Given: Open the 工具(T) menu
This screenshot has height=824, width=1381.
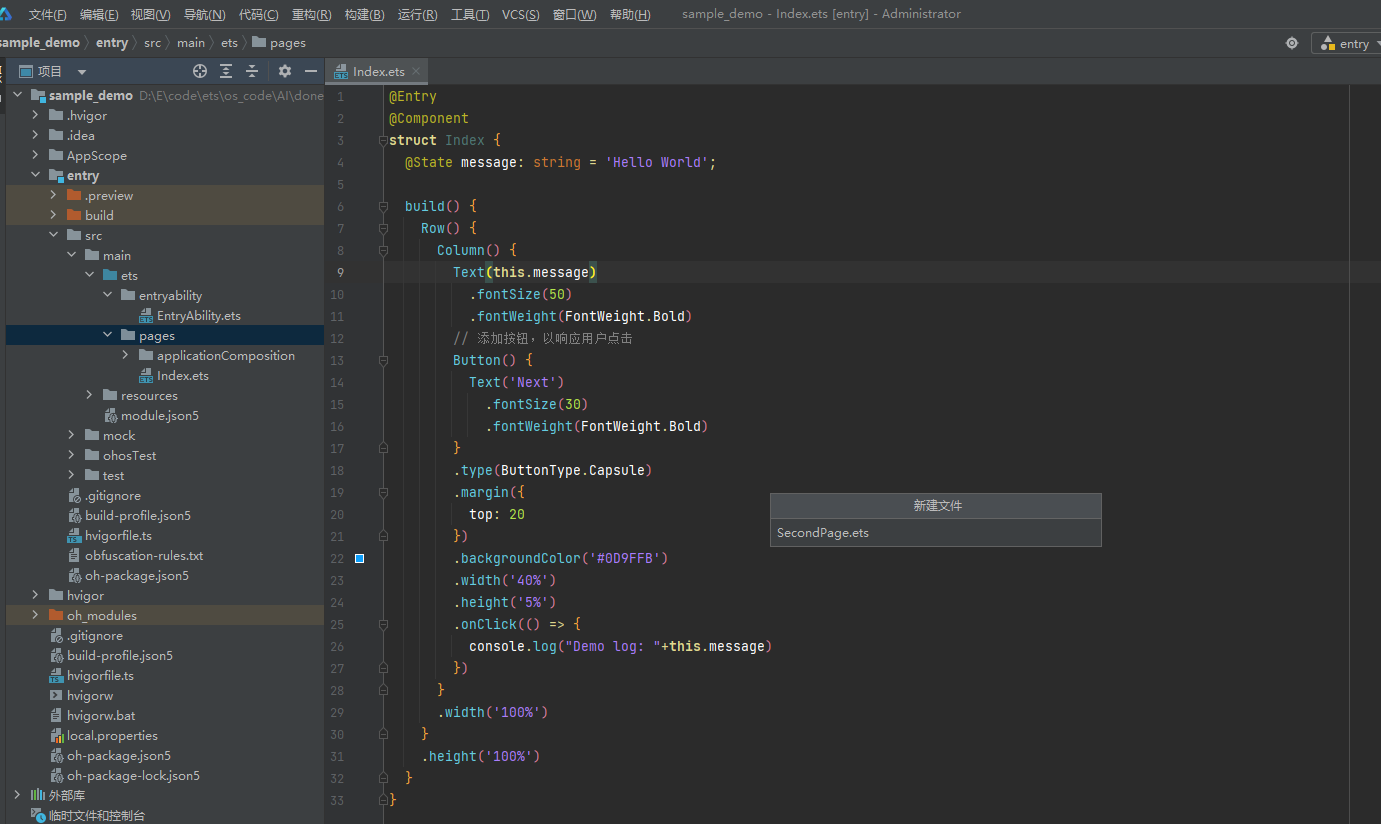Looking at the screenshot, I should (470, 14).
